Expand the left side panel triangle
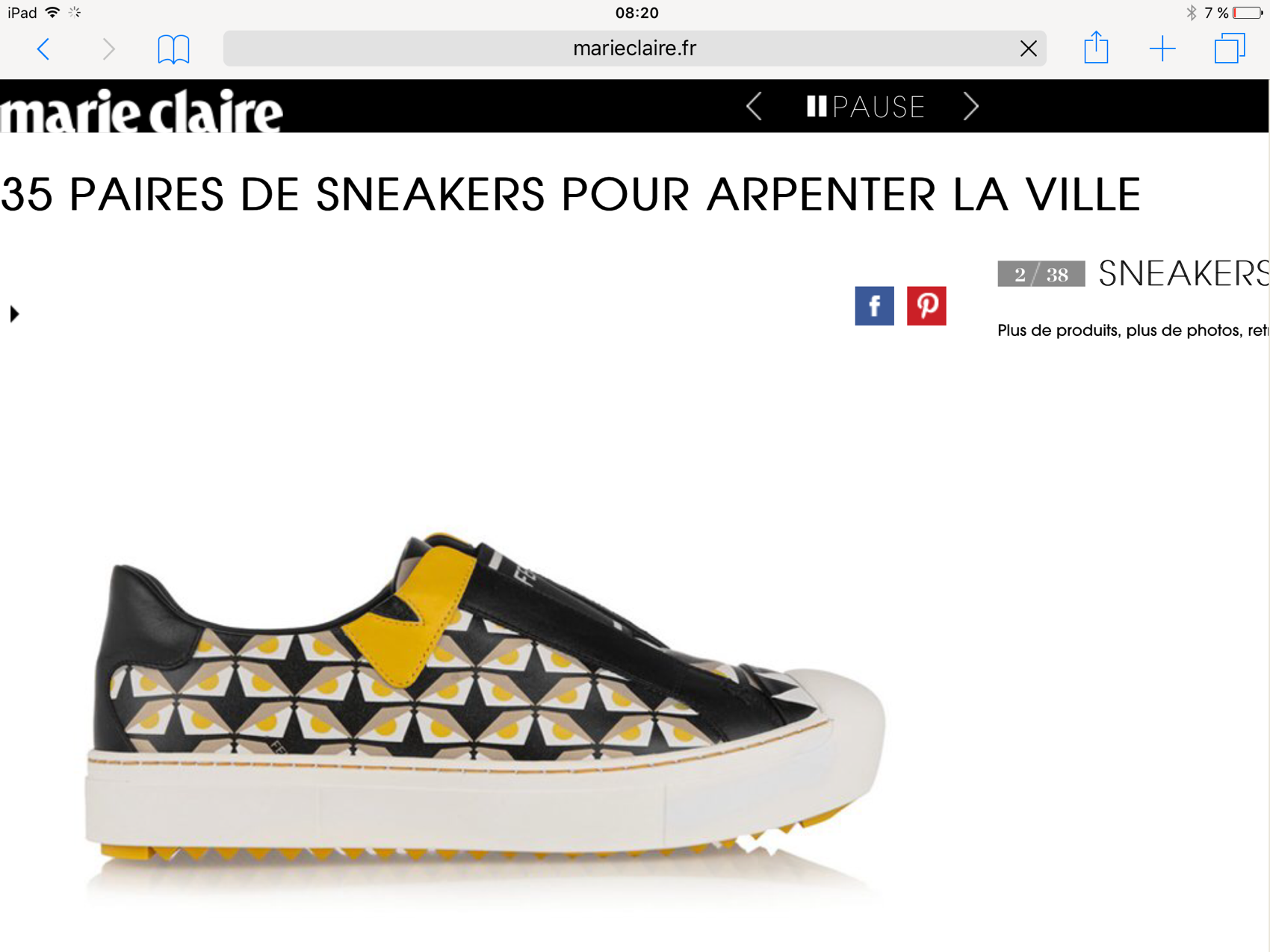The height and width of the screenshot is (952, 1270). click(x=14, y=314)
